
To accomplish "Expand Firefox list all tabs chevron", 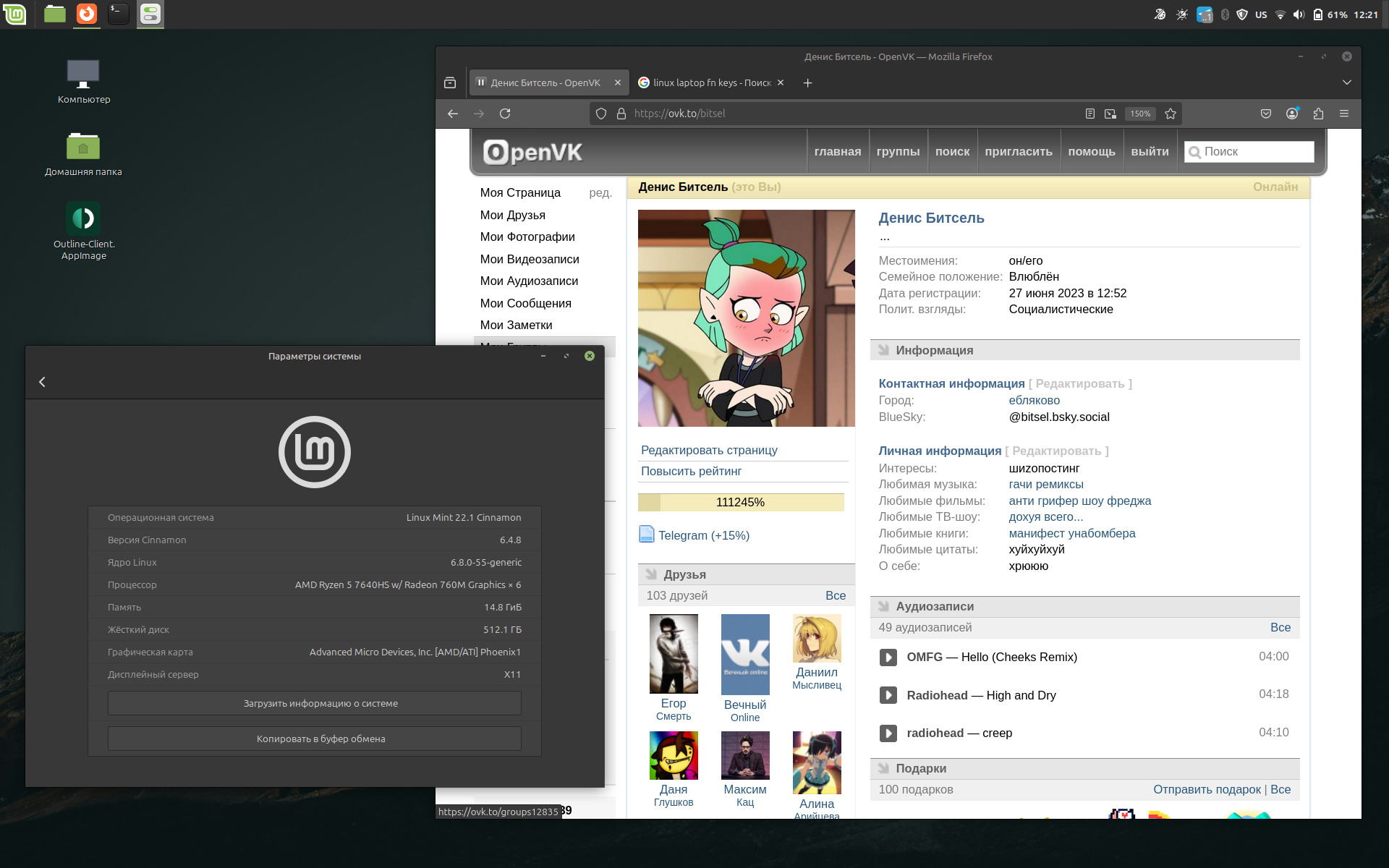I will 1346,82.
